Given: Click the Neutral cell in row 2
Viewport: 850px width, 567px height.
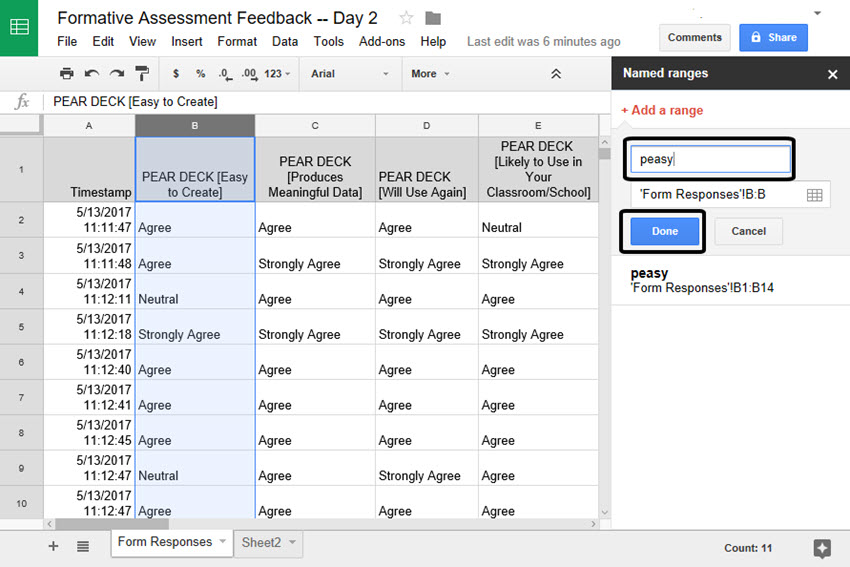Looking at the screenshot, I should click(x=538, y=220).
